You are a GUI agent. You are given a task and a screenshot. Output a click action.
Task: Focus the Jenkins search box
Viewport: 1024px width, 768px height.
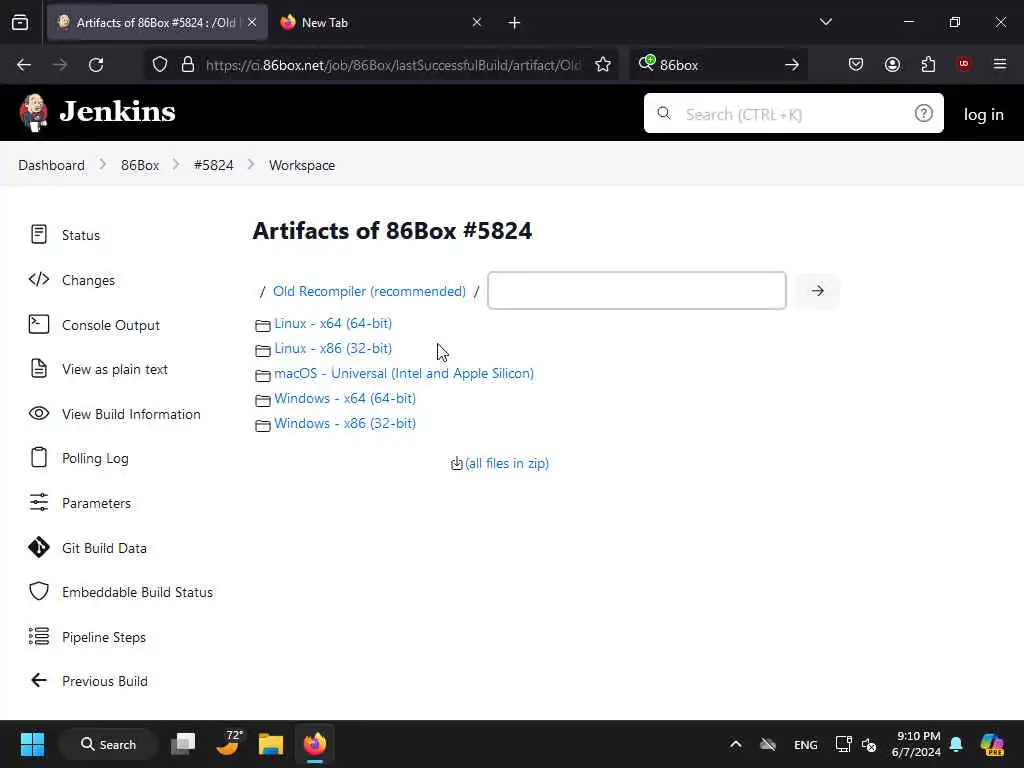793,114
